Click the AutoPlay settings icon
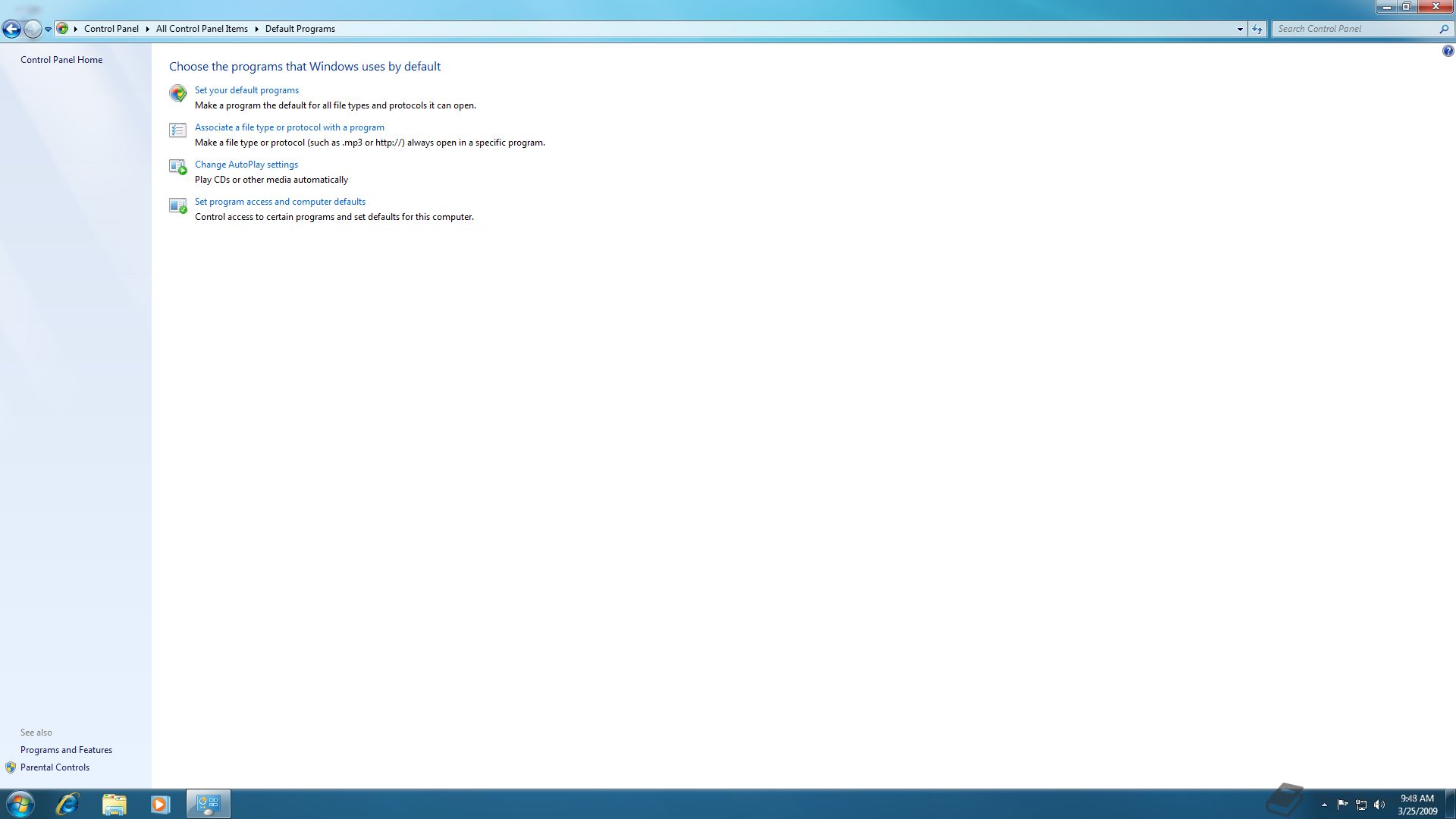The image size is (1456, 819). [x=178, y=167]
